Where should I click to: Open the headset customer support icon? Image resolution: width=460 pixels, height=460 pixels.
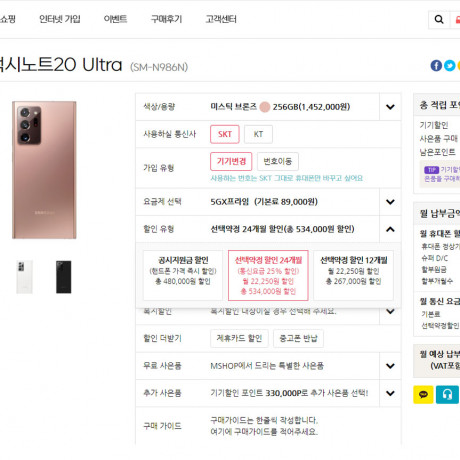447,395
